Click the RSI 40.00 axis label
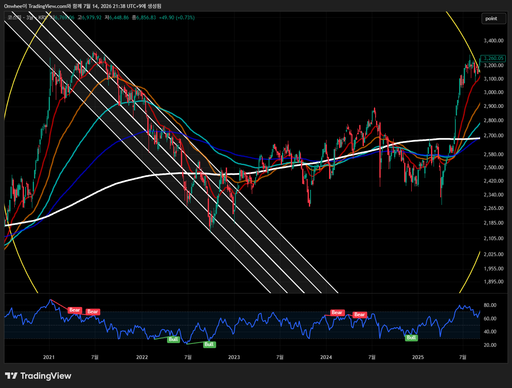 tap(490, 332)
